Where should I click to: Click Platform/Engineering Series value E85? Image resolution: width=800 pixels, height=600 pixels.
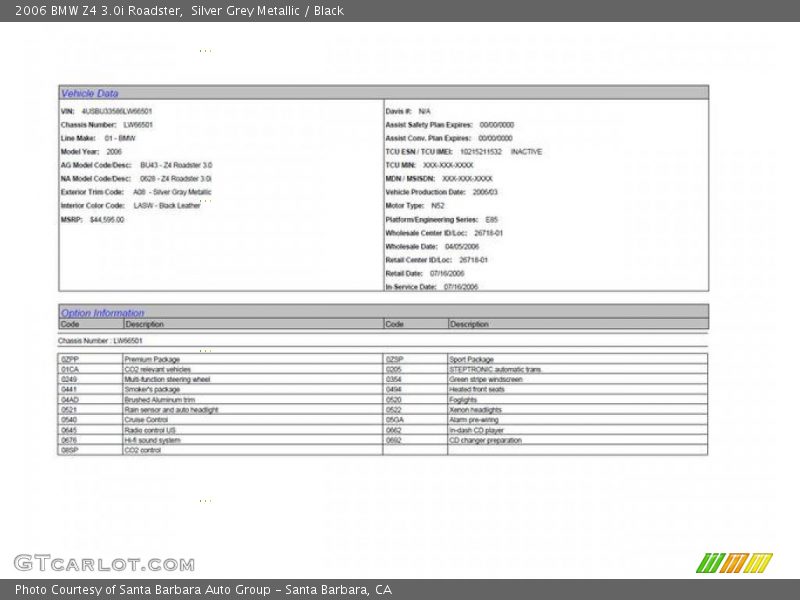point(491,220)
